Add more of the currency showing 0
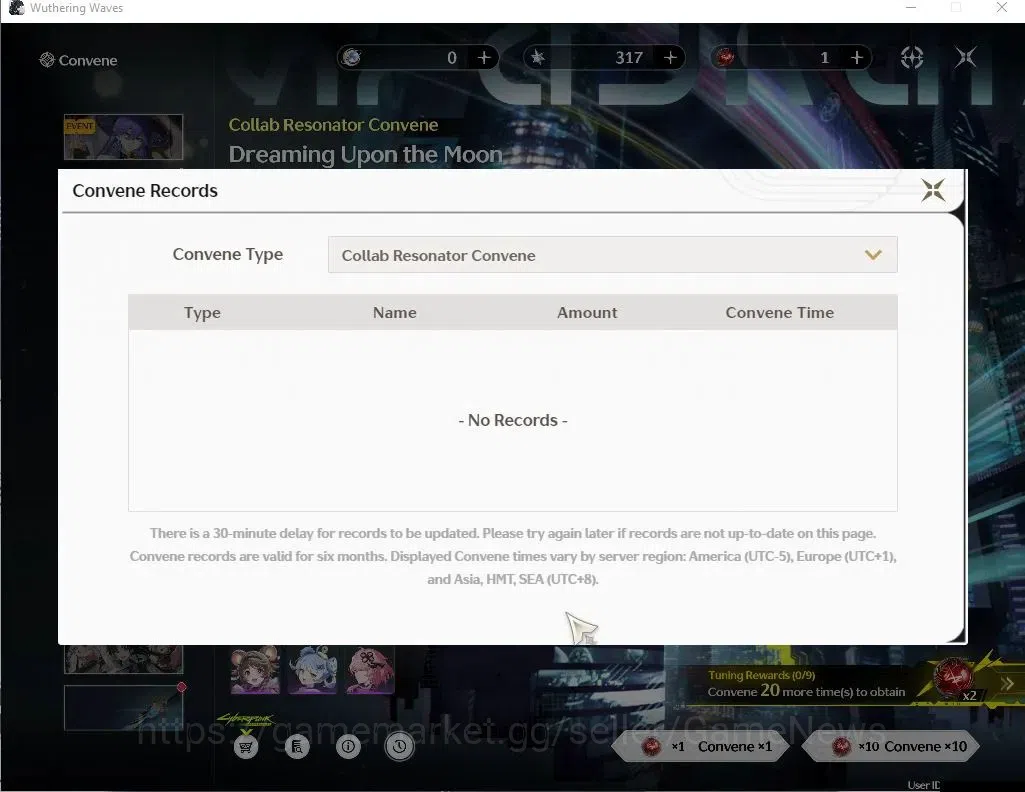The width and height of the screenshot is (1025, 792). (484, 58)
